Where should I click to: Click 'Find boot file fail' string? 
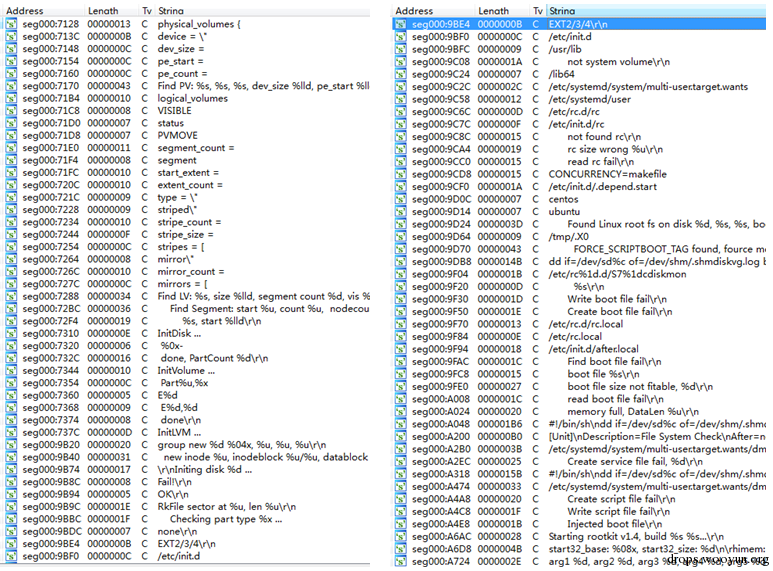coord(614,361)
